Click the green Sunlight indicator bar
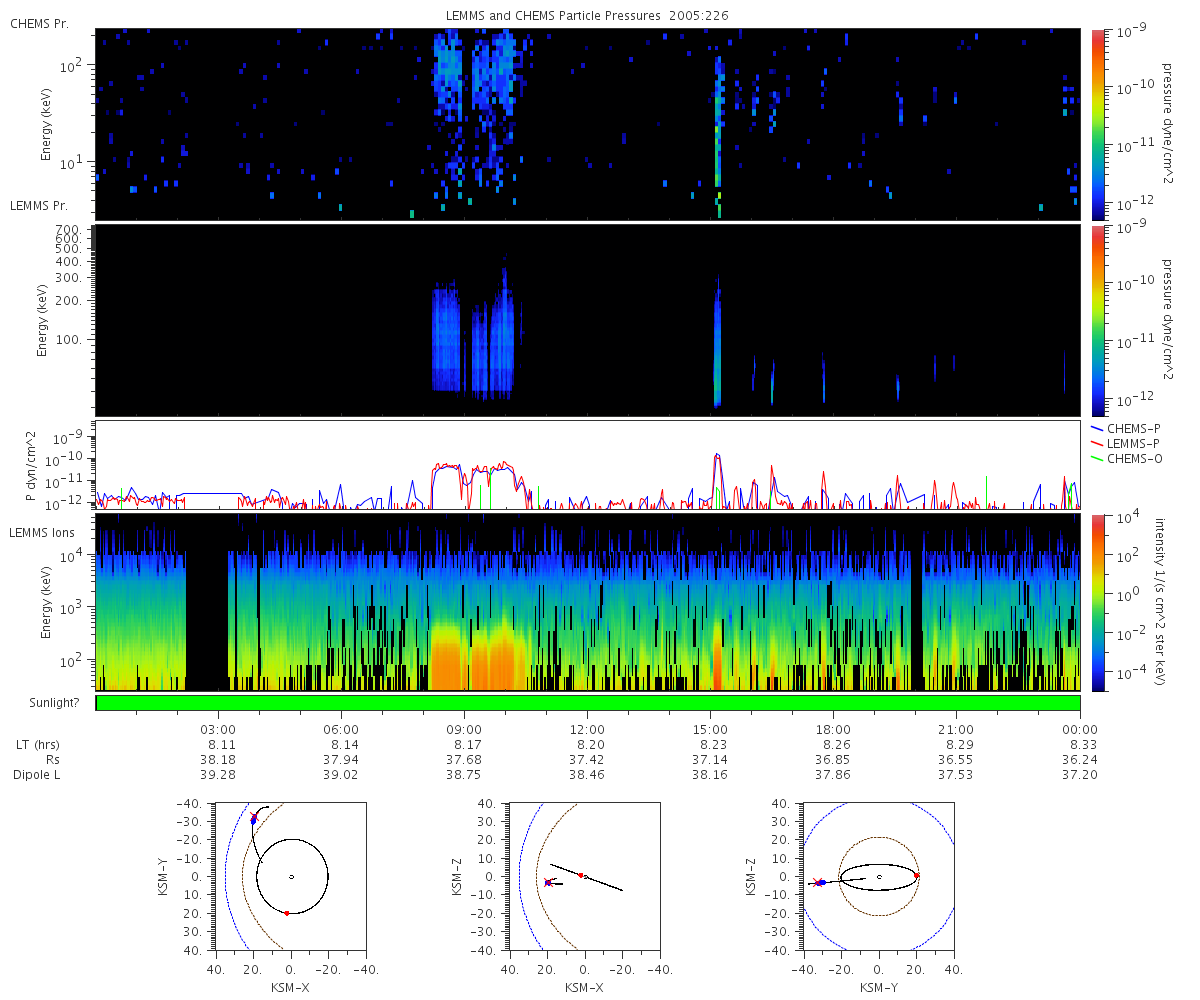1200x1000 pixels. (588, 703)
